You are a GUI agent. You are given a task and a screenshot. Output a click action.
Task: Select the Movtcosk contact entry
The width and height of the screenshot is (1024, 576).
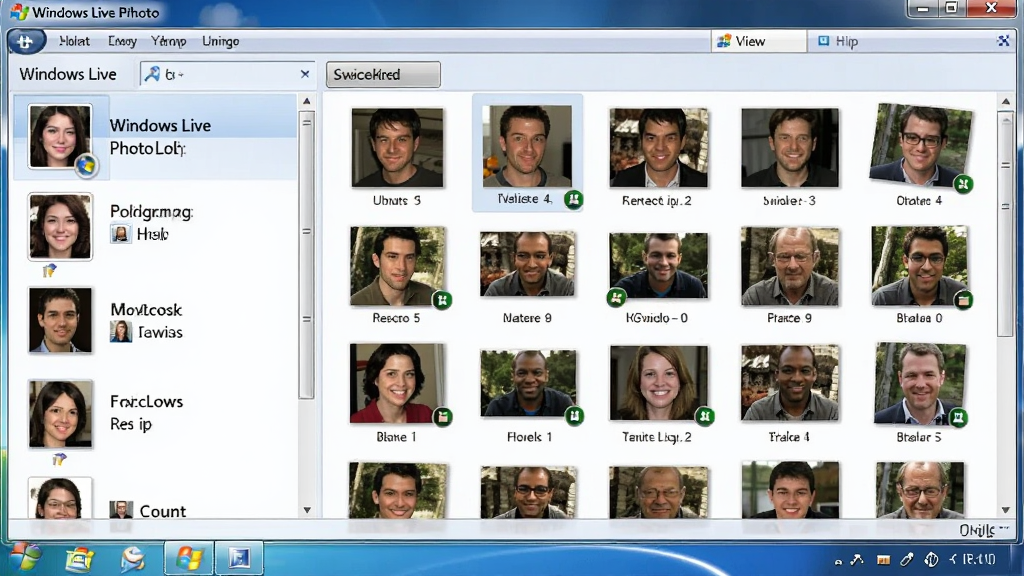[x=155, y=321]
